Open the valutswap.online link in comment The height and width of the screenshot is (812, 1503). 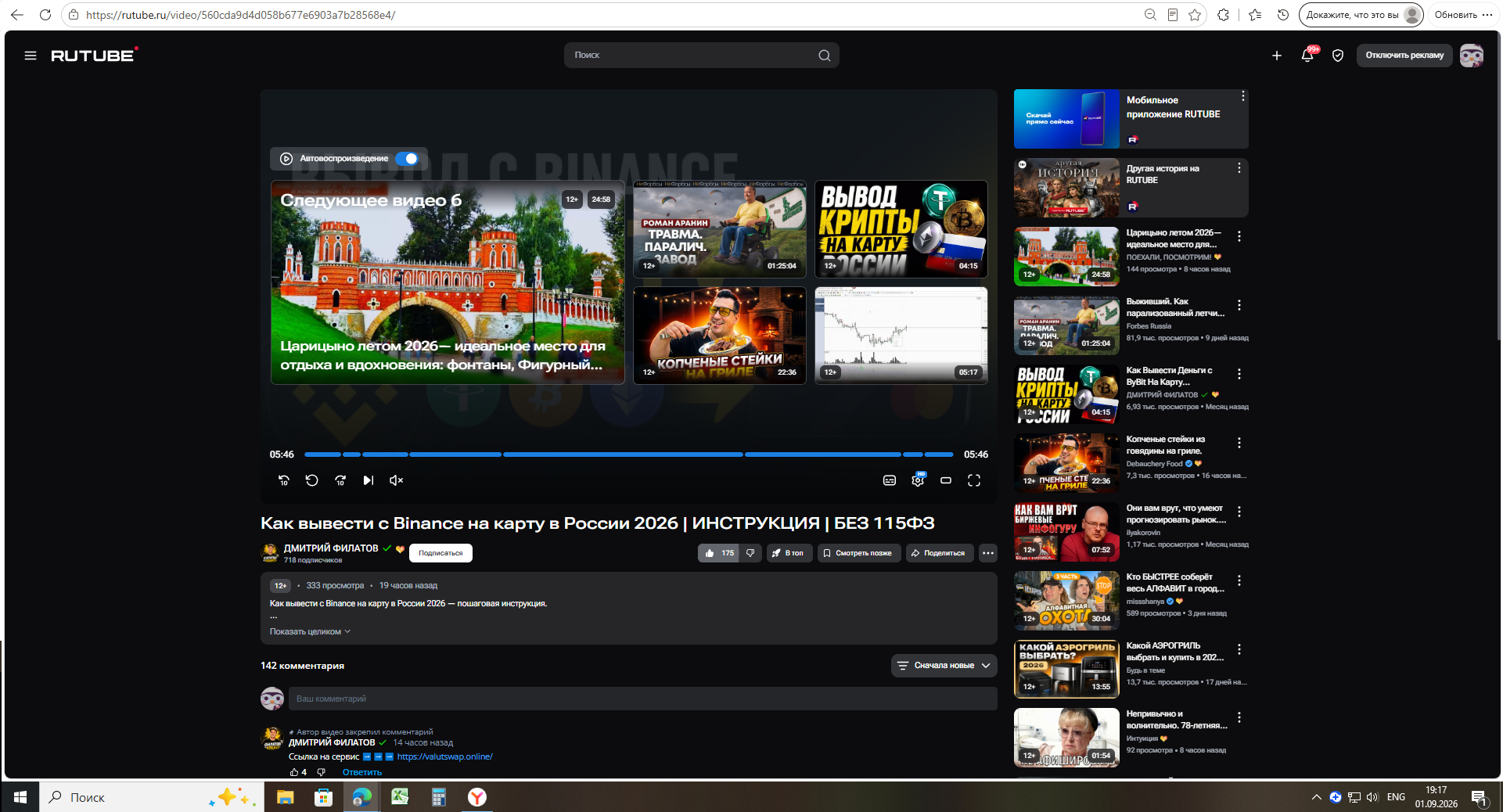[x=444, y=756]
